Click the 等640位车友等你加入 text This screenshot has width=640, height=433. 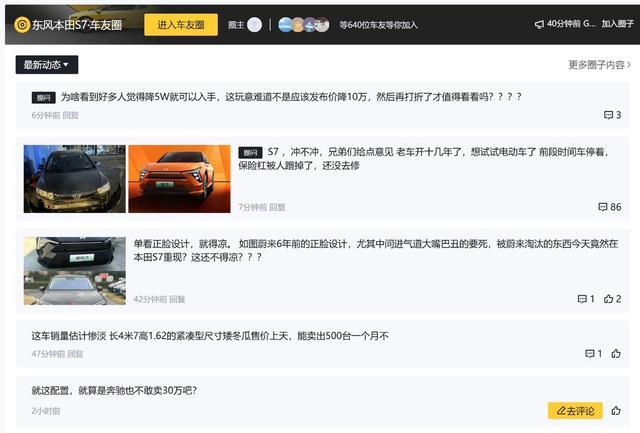click(378, 25)
